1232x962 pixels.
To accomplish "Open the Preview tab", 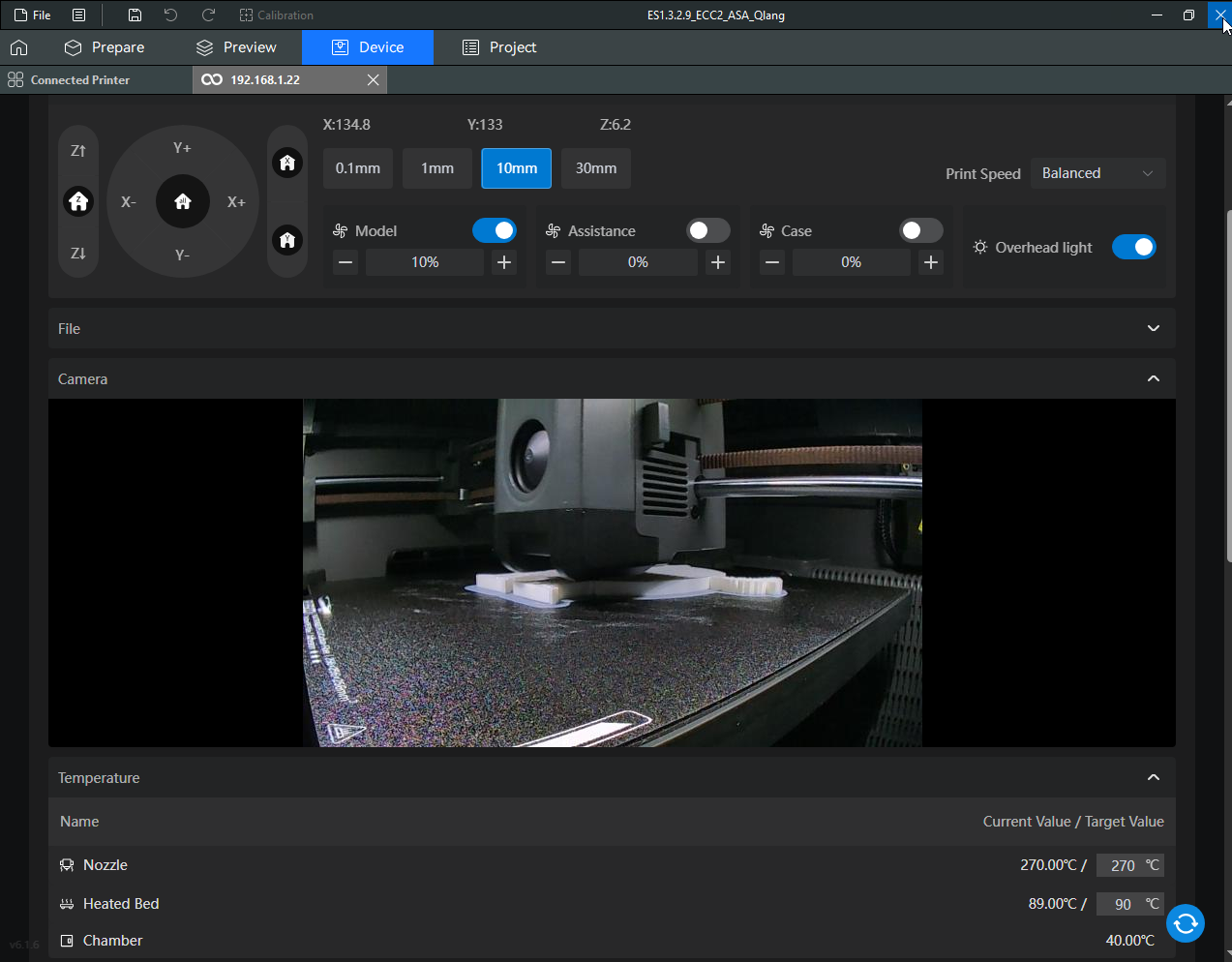I will click(236, 47).
